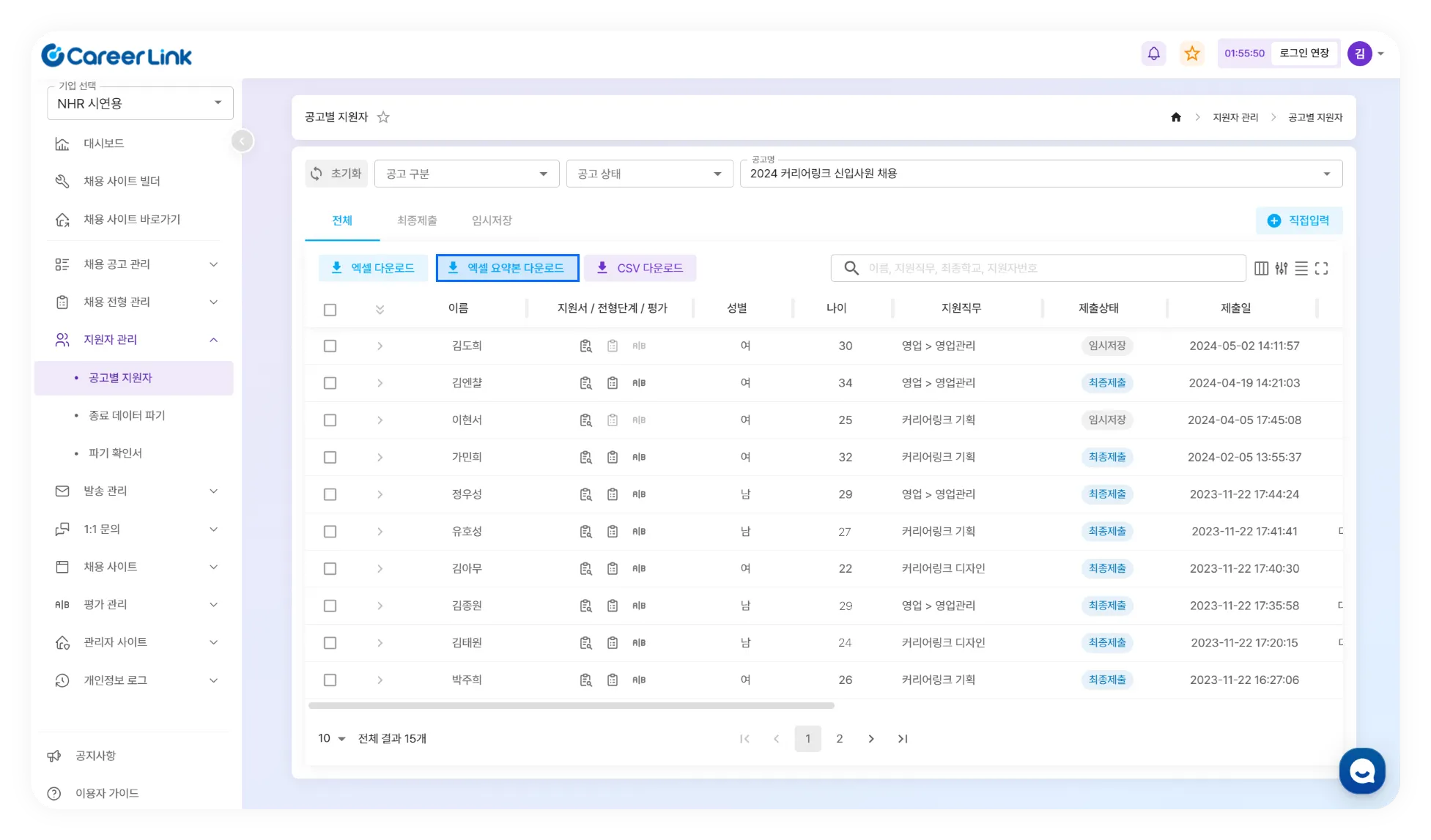The width and height of the screenshot is (1431, 840).
Task: Switch to the 최종제출 tab
Action: point(417,220)
